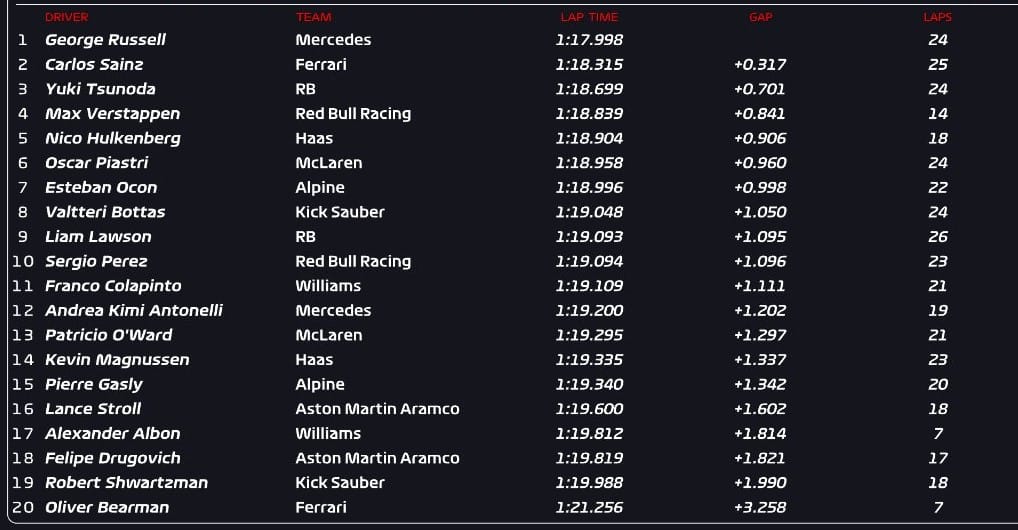Select Patricio O'Ward's McLaren team label
Screen dimensions: 1018x530
click(x=329, y=335)
